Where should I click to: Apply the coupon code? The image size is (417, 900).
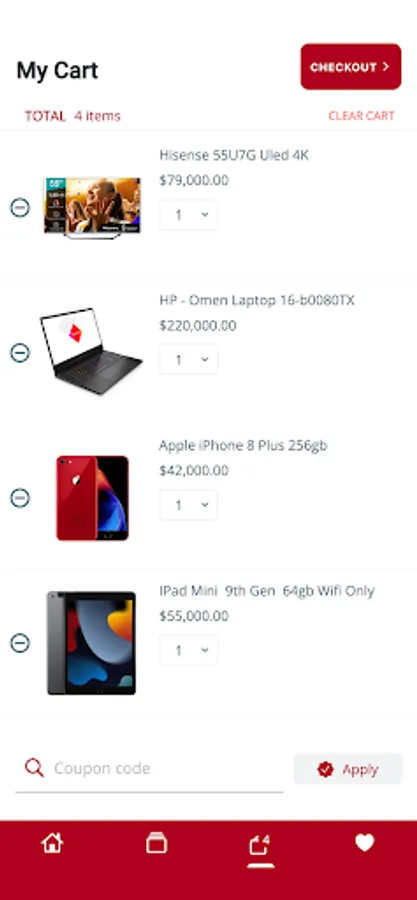349,769
